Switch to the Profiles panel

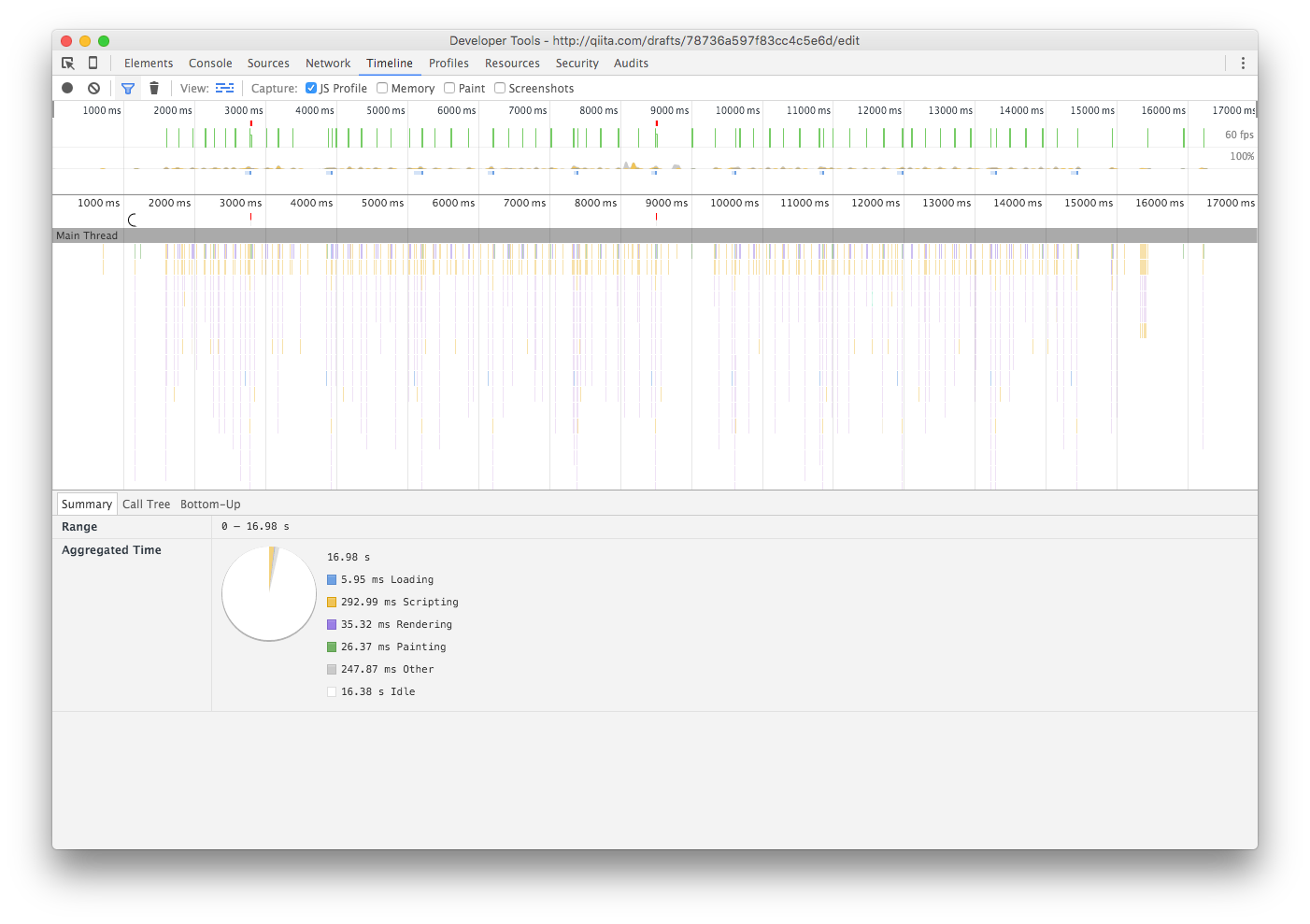[449, 63]
